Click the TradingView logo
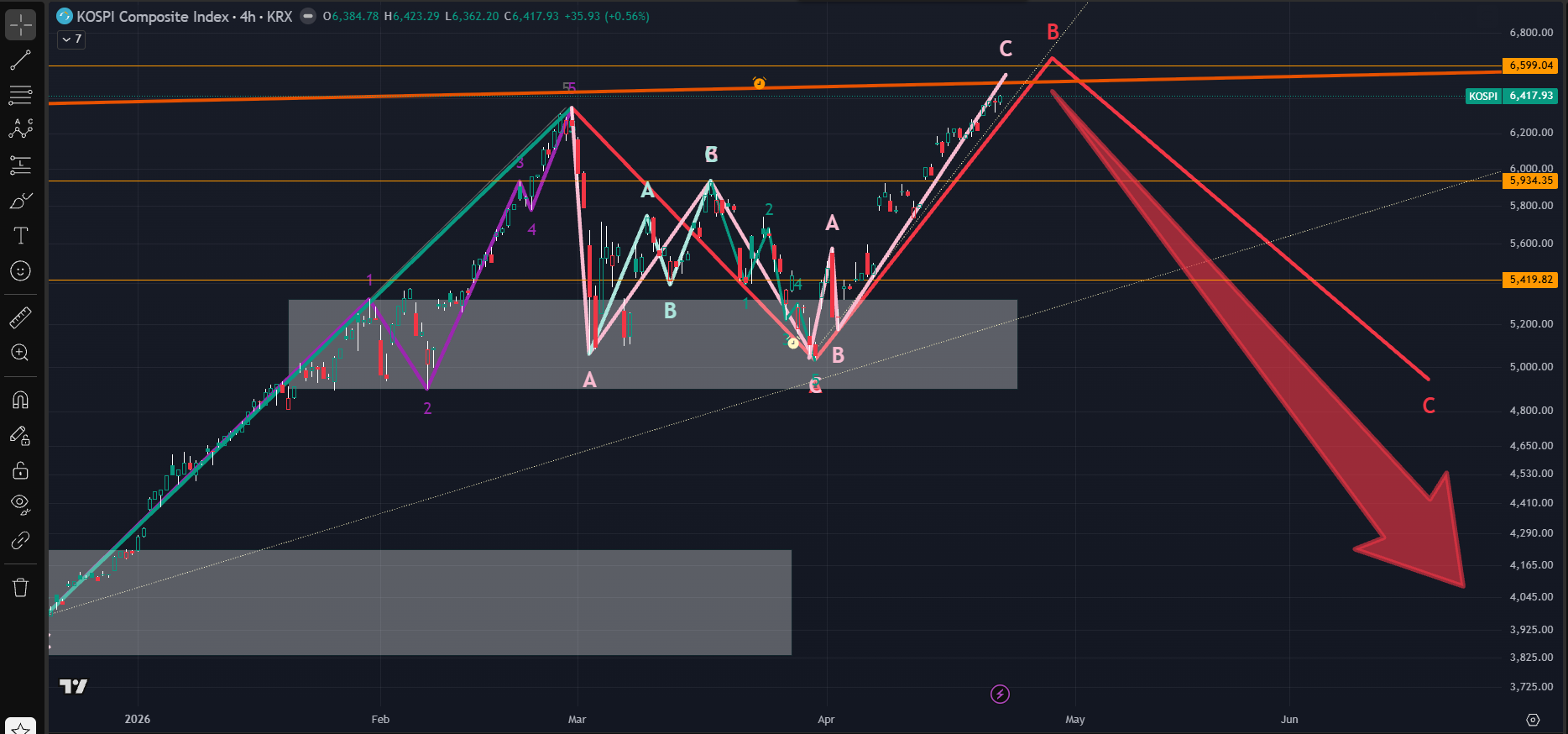Screen dimensions: 1568x734 pyautogui.click(x=73, y=687)
